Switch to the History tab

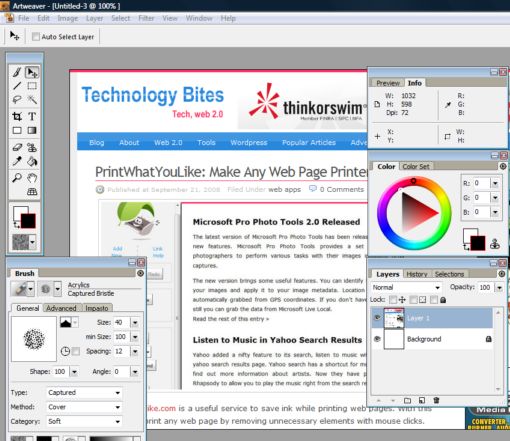pyautogui.click(x=417, y=274)
